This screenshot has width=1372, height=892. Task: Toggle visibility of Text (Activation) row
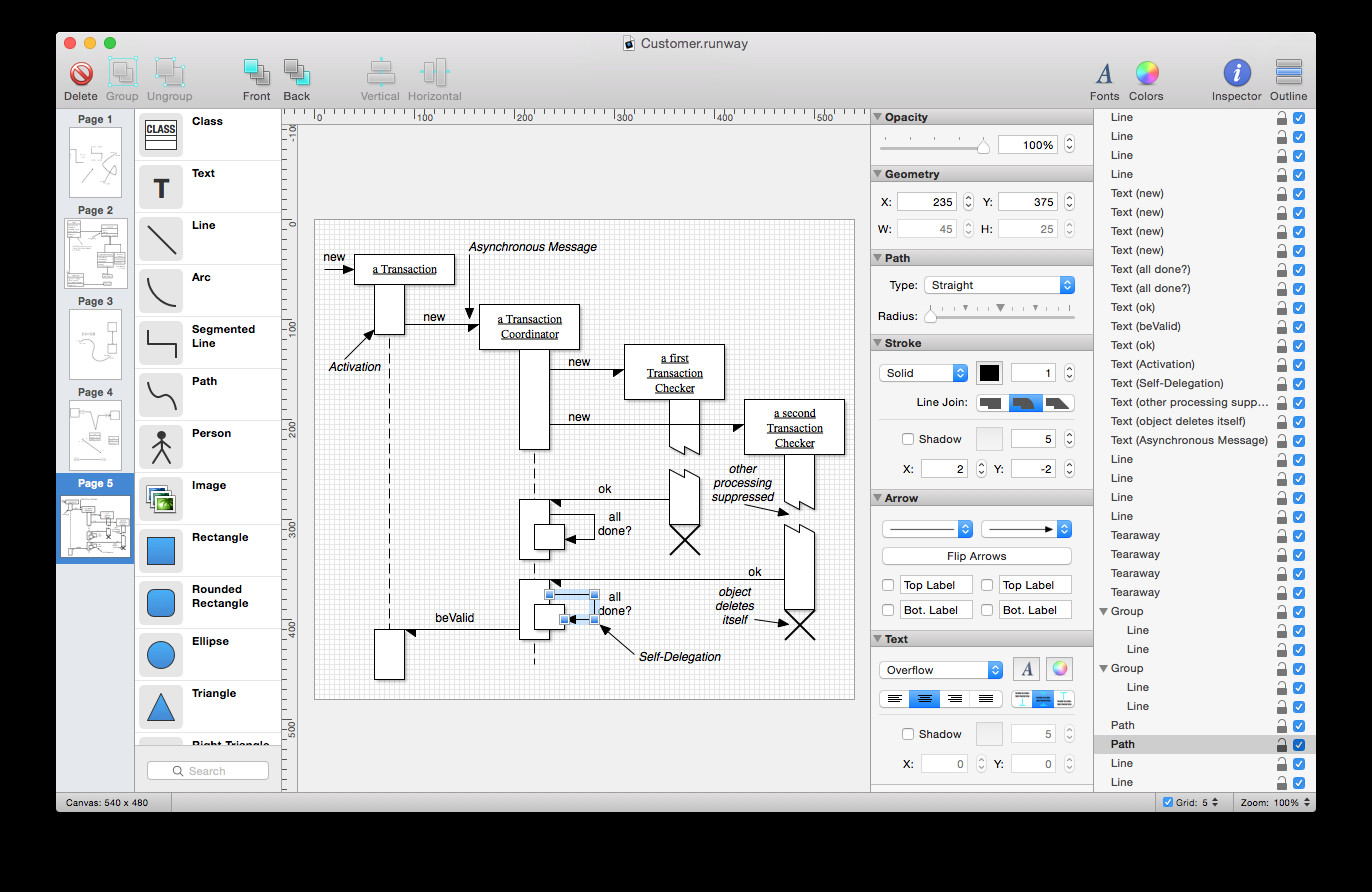click(1299, 364)
